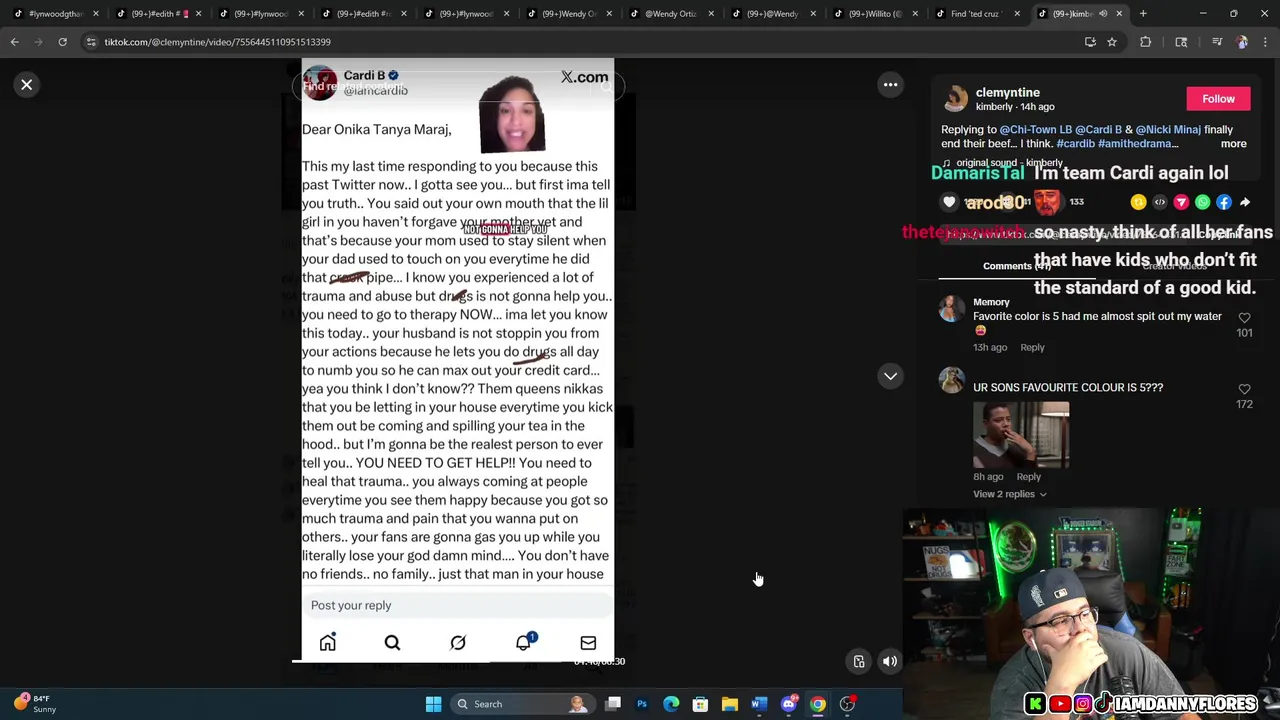Viewport: 1280px width, 720px height.
Task: Open a new browser tab
Action: (x=1143, y=14)
